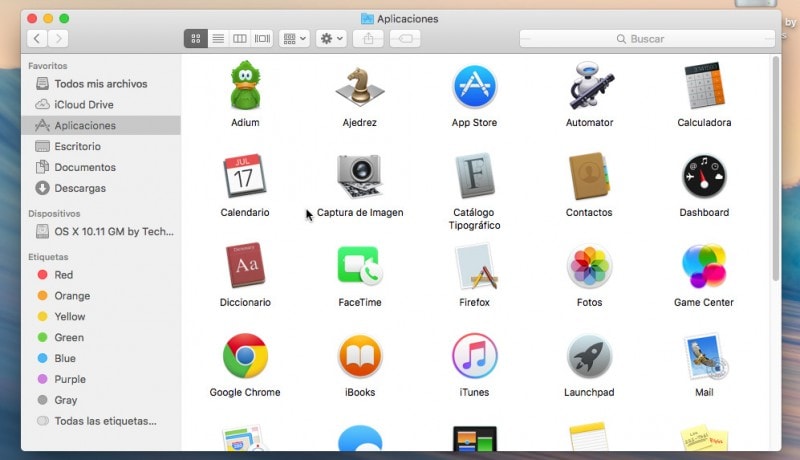Screen dimensions: 800x460
Task: Open the Adium app icon
Action: (x=245, y=86)
